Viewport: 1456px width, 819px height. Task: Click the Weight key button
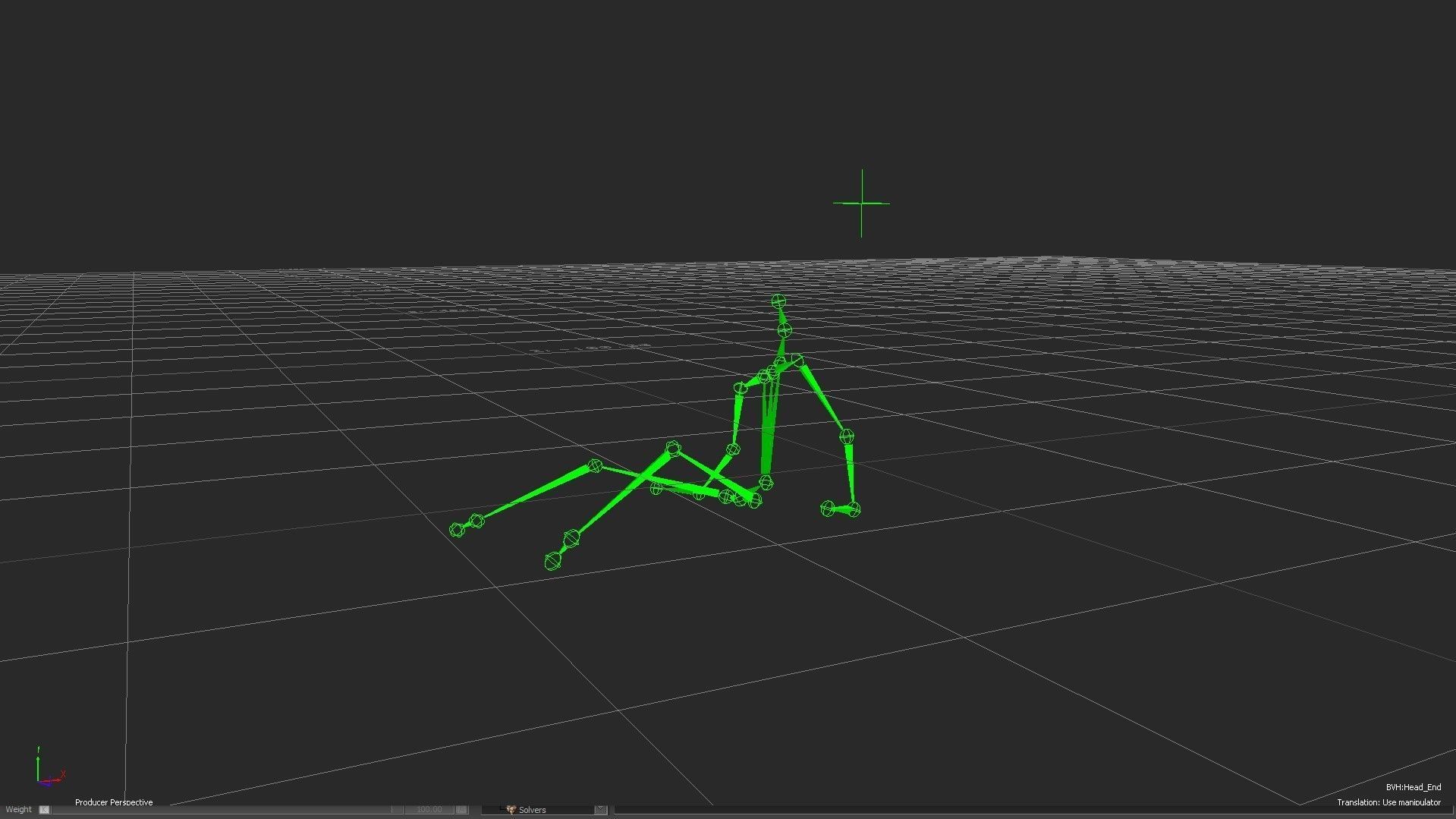pyautogui.click(x=44, y=810)
